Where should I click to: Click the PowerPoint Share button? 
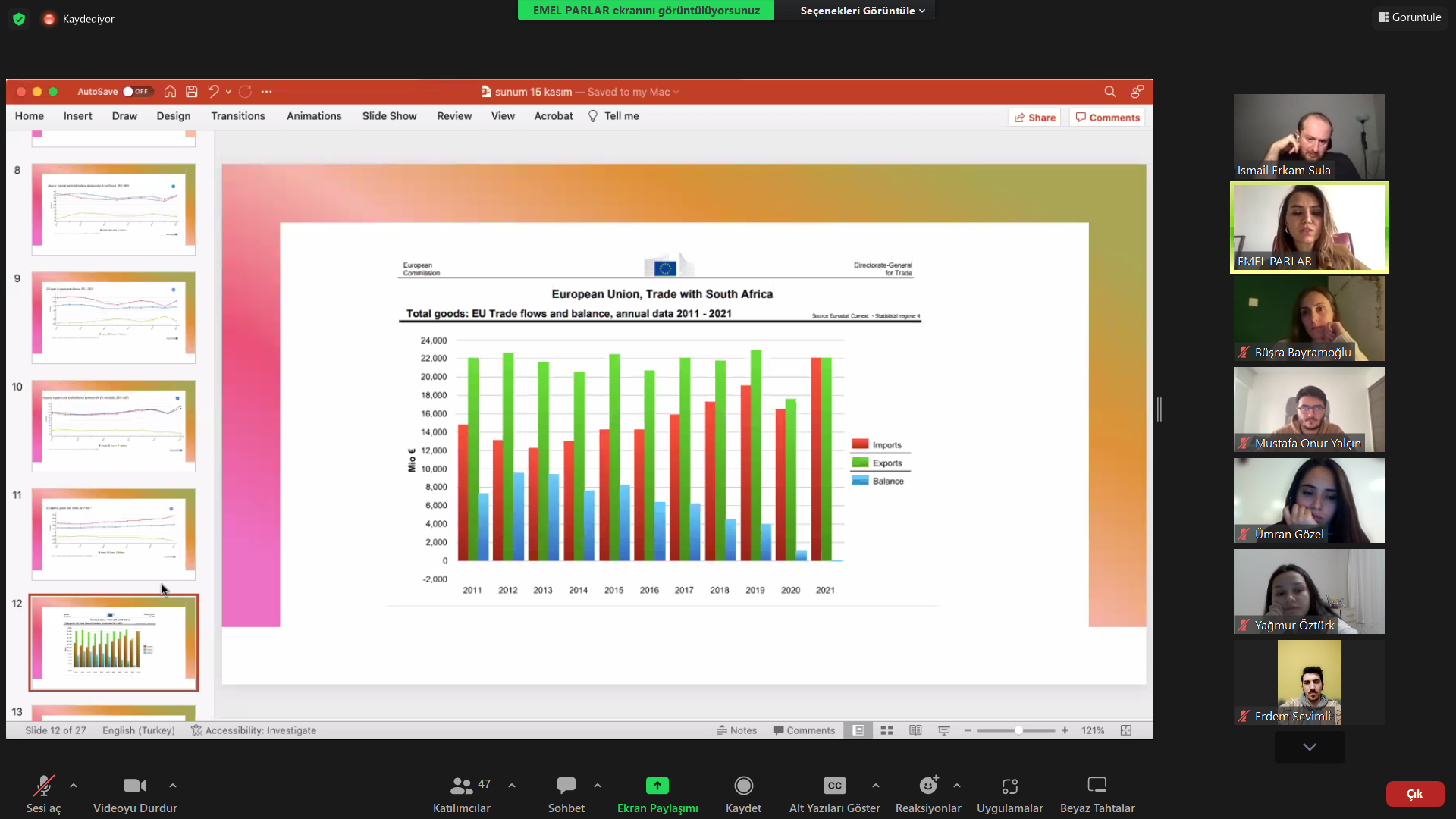[x=1035, y=118]
